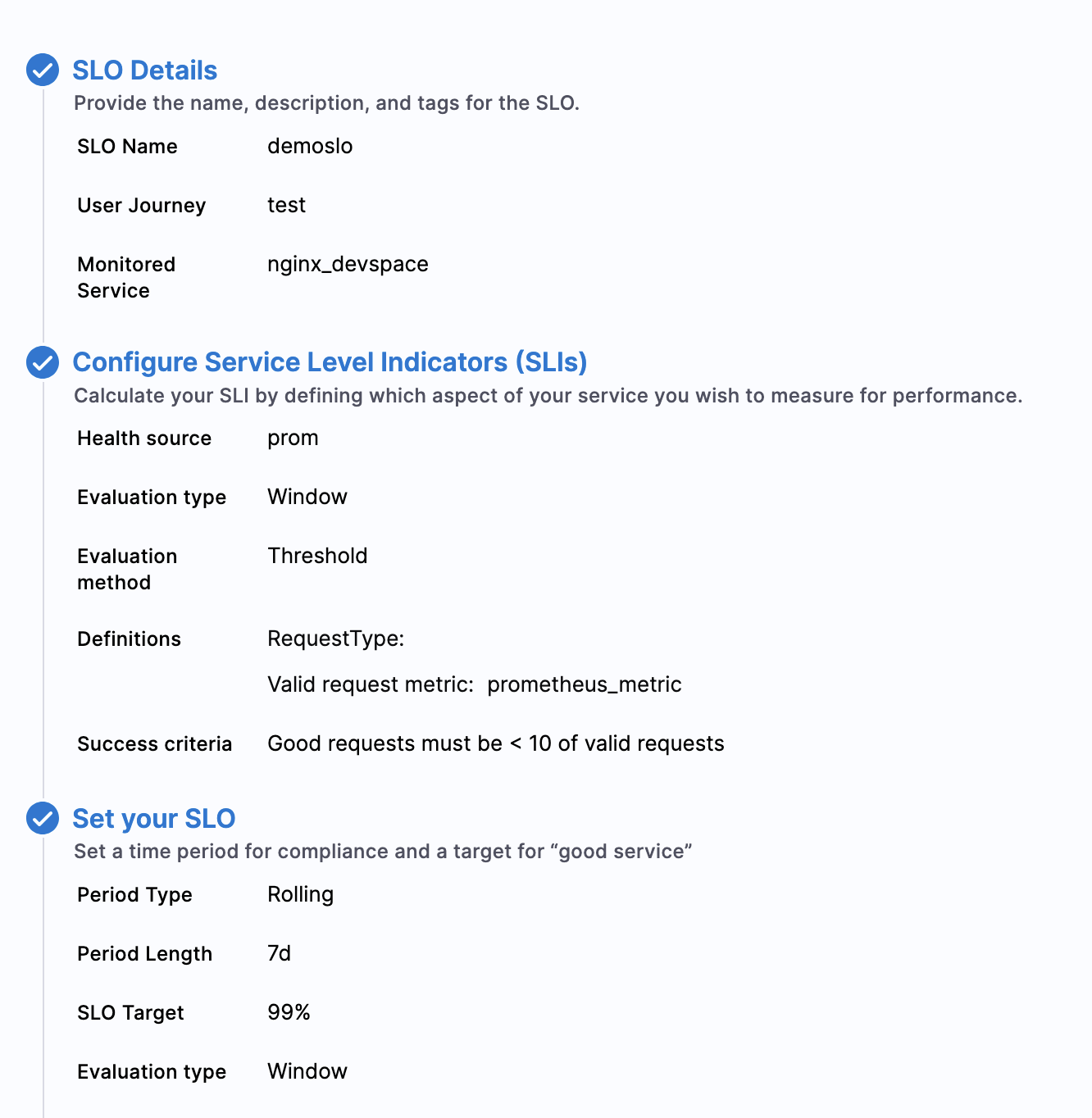Screen dimensions: 1092x1118
Task: Click Window value under Health source
Action: pos(307,497)
